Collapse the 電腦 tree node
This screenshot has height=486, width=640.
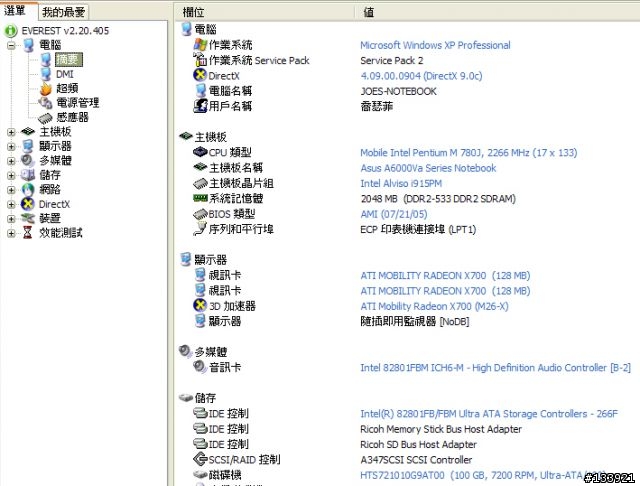[x=11, y=45]
